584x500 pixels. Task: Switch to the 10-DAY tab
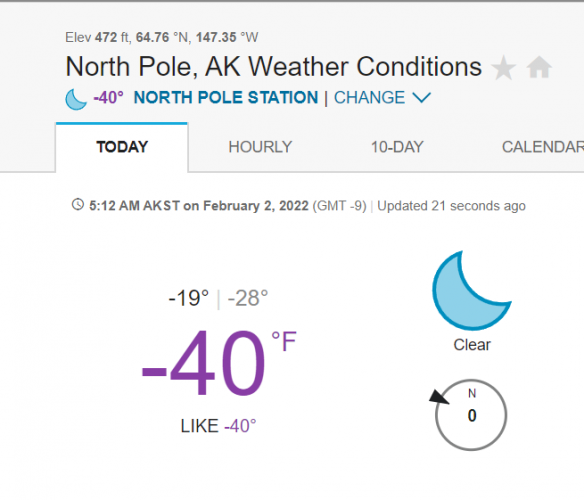397,147
